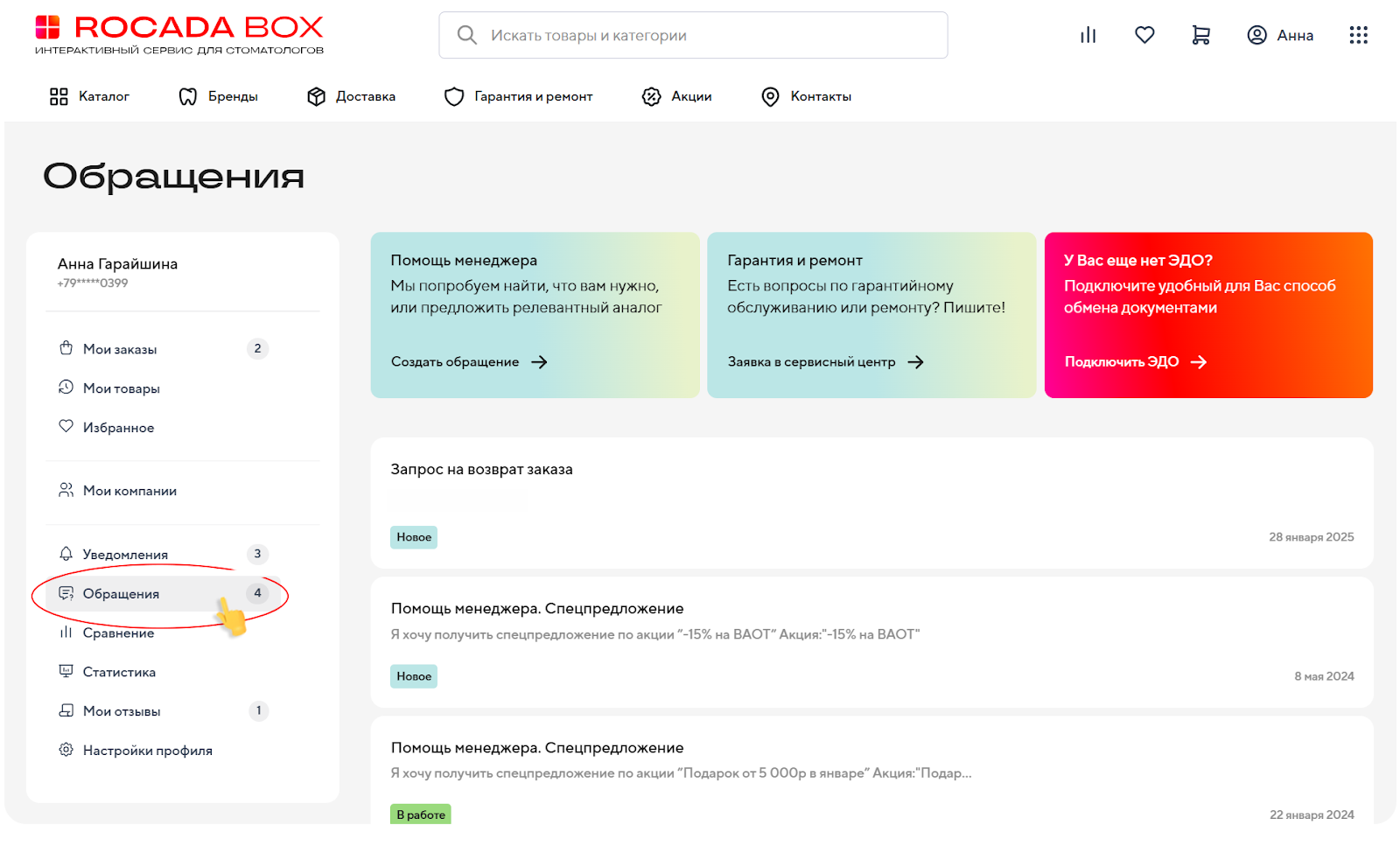Screen dimensions: 1400x853
Task: Go to Мои заказы in sidebar
Action: tap(120, 349)
